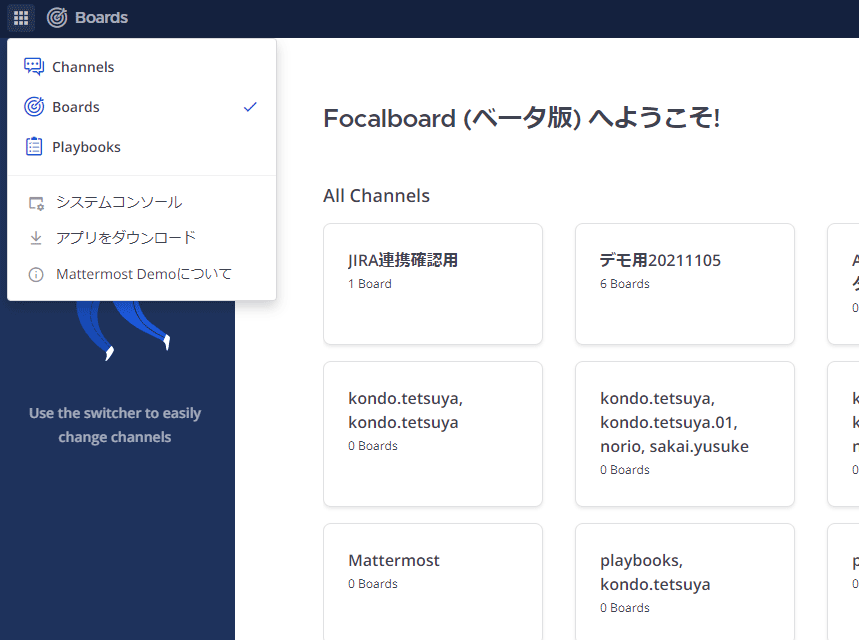Open the デモ用20211105 channel card
The image size is (859, 640).
[685, 284]
